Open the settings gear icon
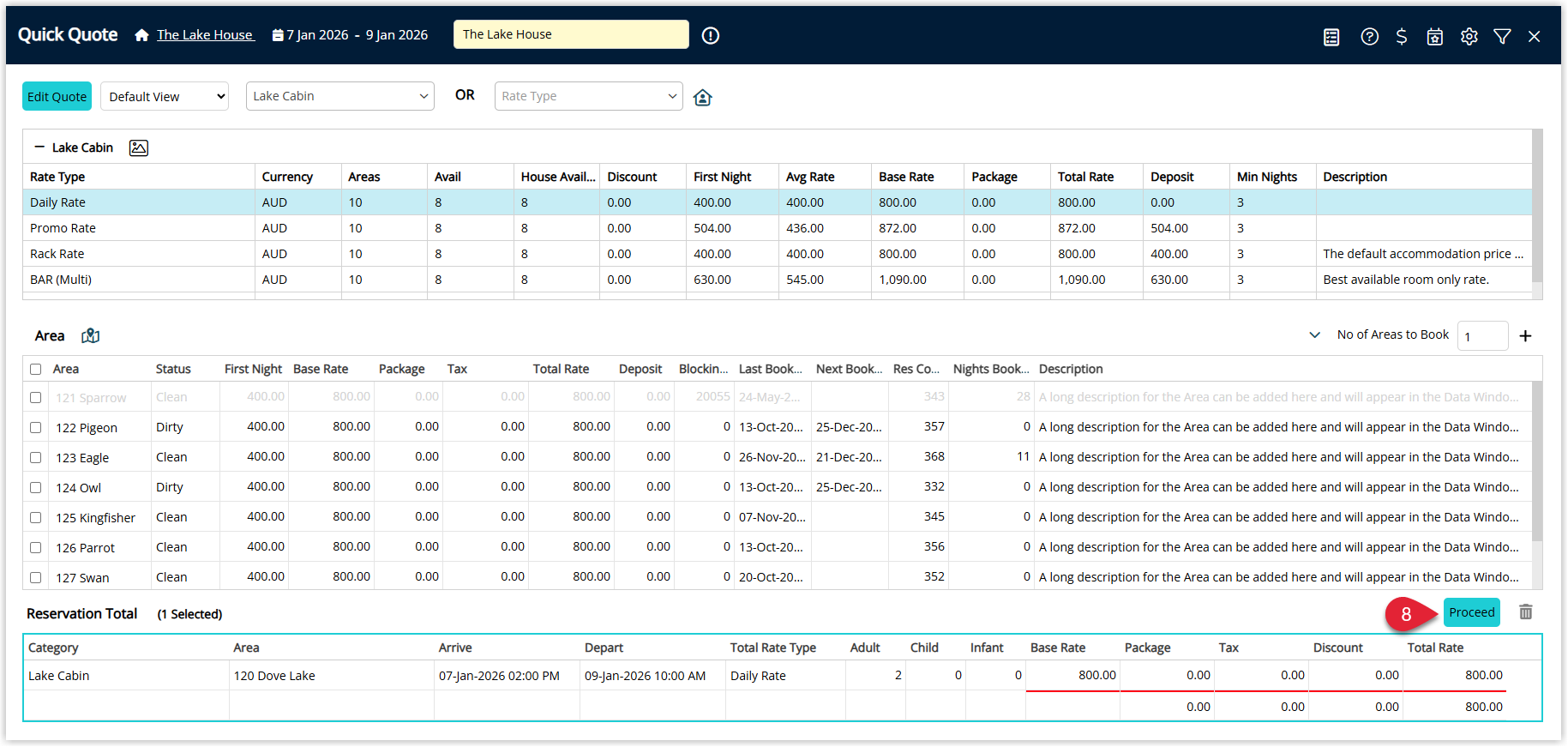The width and height of the screenshot is (1568, 747). click(x=1469, y=36)
